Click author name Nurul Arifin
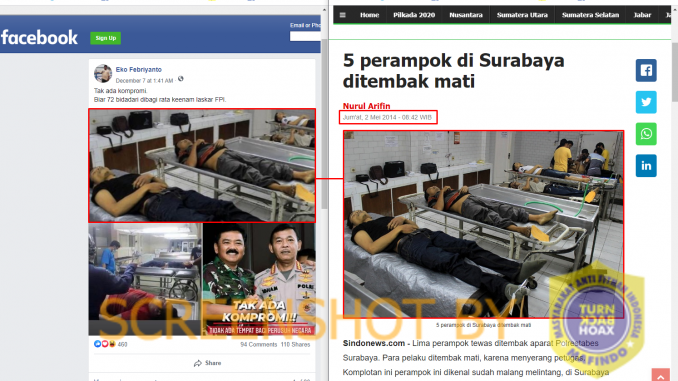The image size is (678, 381). [366, 106]
